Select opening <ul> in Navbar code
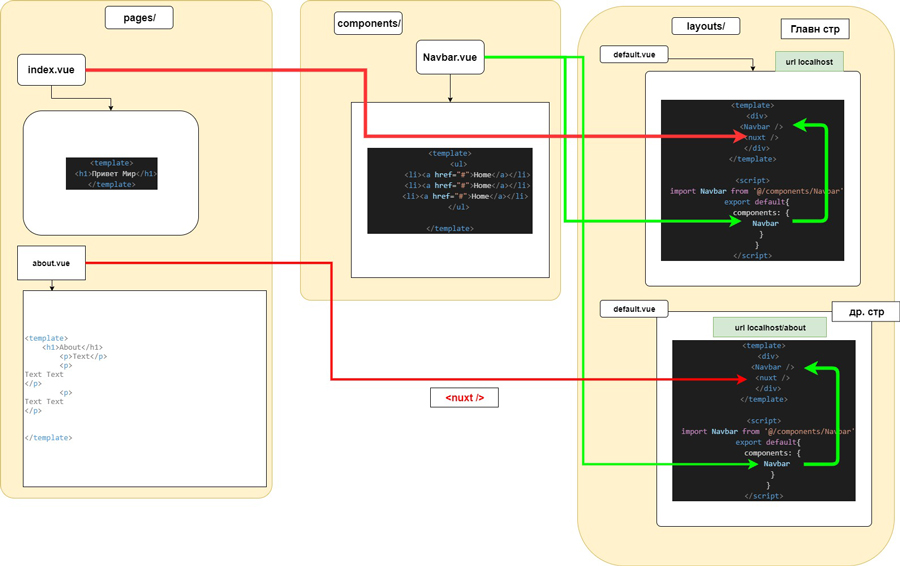The image size is (900, 566). coord(459,164)
